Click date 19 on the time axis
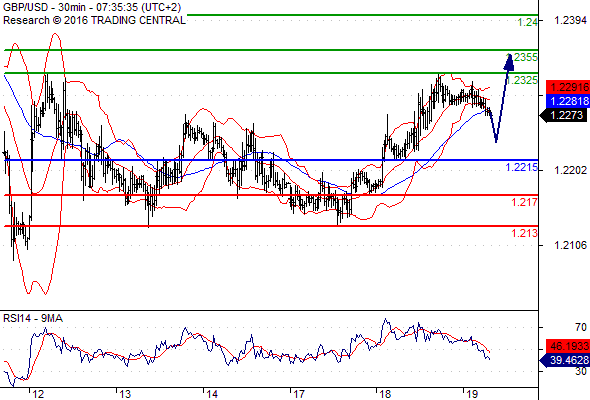The height and width of the screenshot is (400, 590). [x=472, y=394]
